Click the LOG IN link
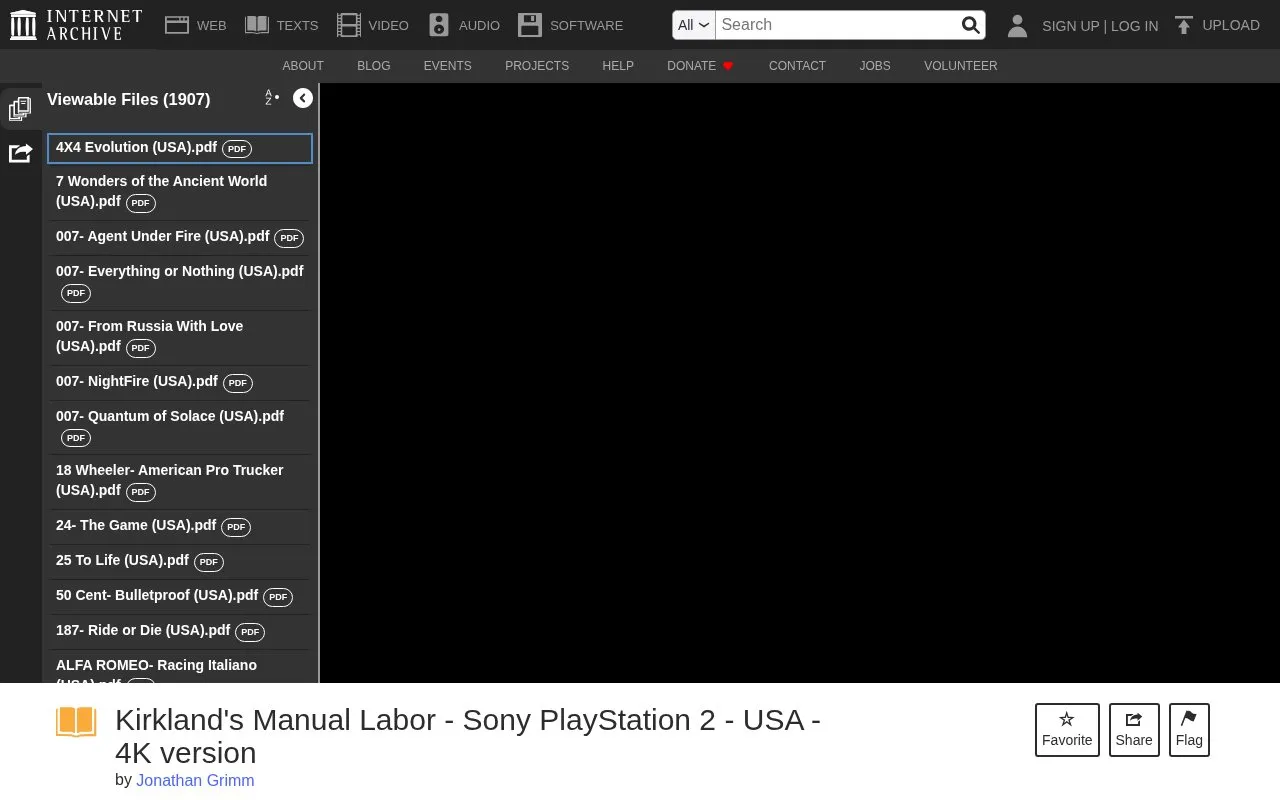Viewport: 1280px width, 800px height. pos(1134,26)
